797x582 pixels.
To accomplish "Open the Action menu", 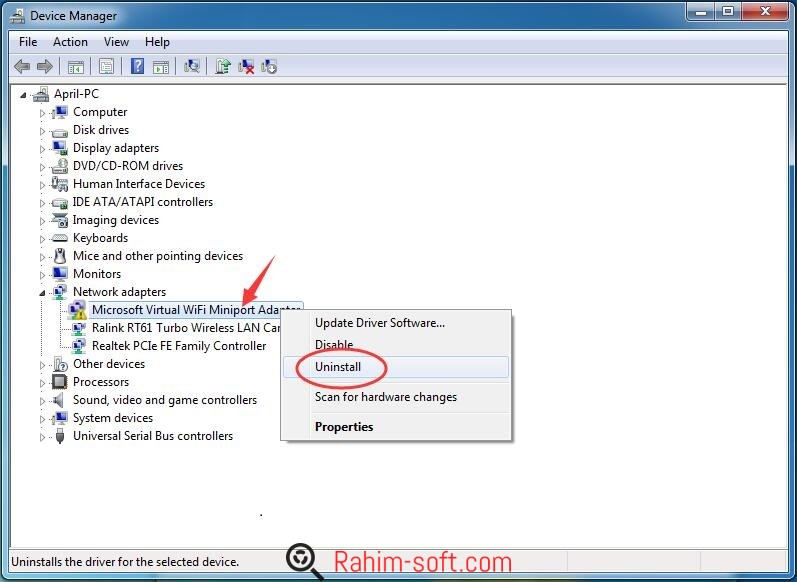I will coord(70,42).
